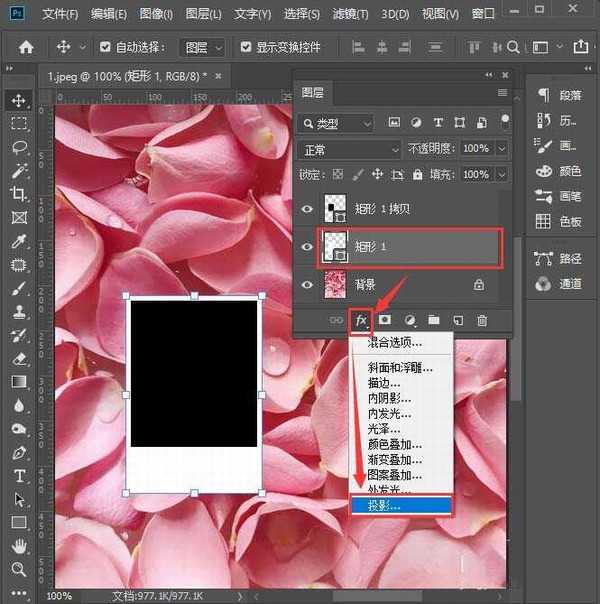
Task: Hide the 背景 layer
Action: (x=307, y=285)
